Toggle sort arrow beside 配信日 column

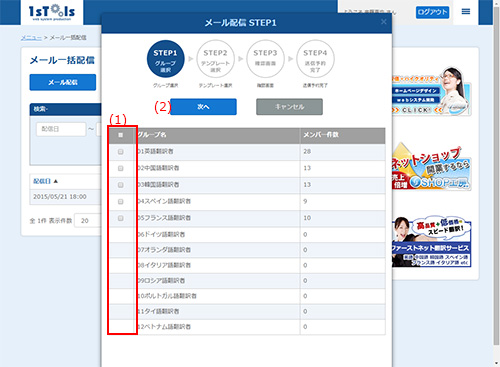(56, 181)
